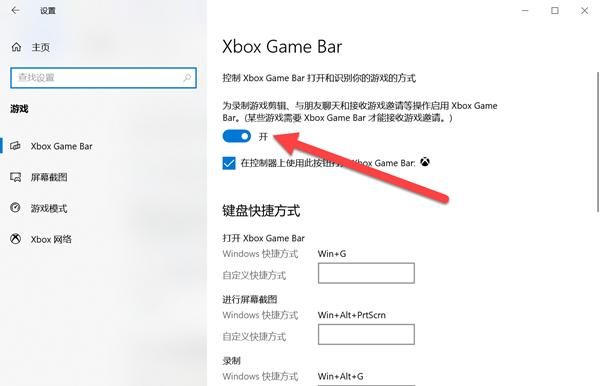Open the 屏幕截图 settings page
600x386 pixels.
pos(49,178)
